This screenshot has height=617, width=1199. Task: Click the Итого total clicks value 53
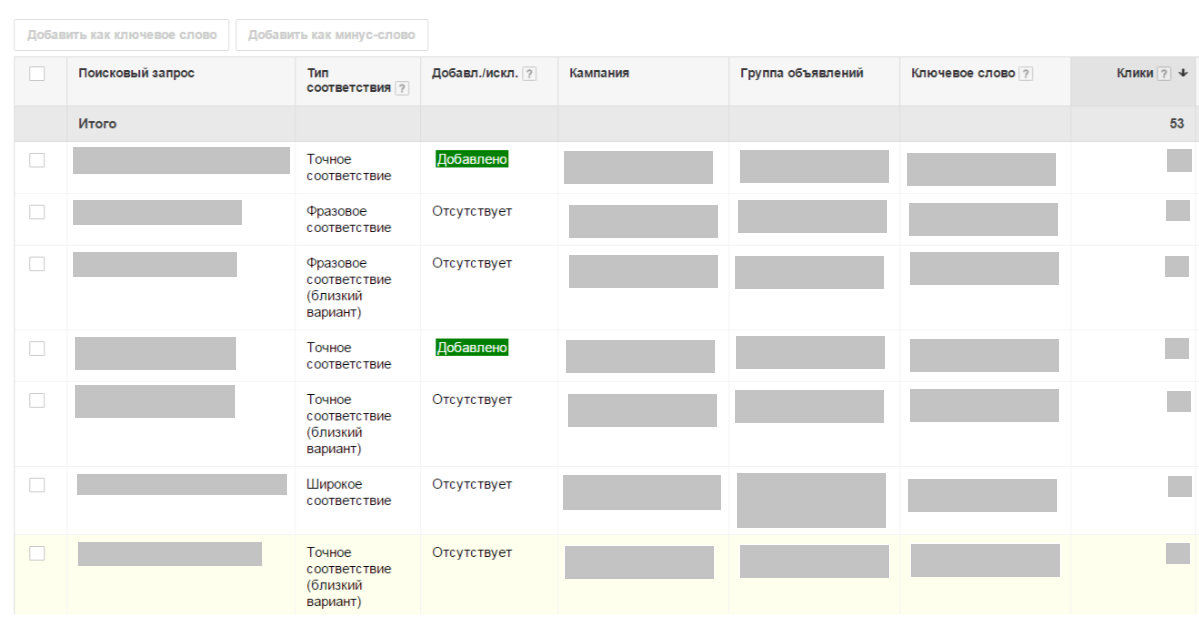click(1176, 124)
